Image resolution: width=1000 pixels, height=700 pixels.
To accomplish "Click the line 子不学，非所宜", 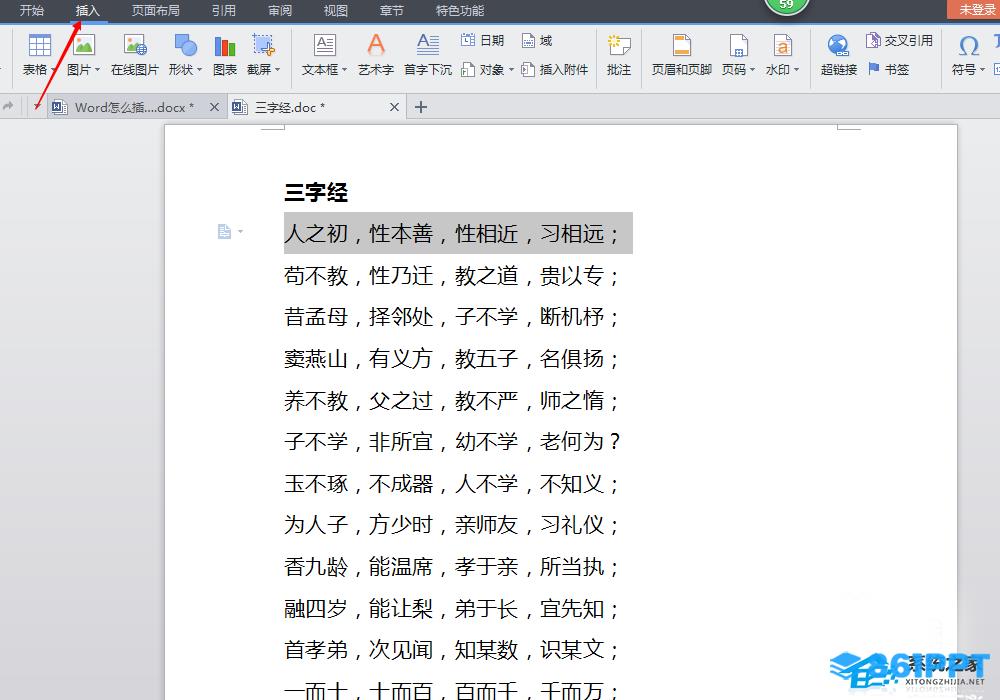I will click(x=452, y=441).
